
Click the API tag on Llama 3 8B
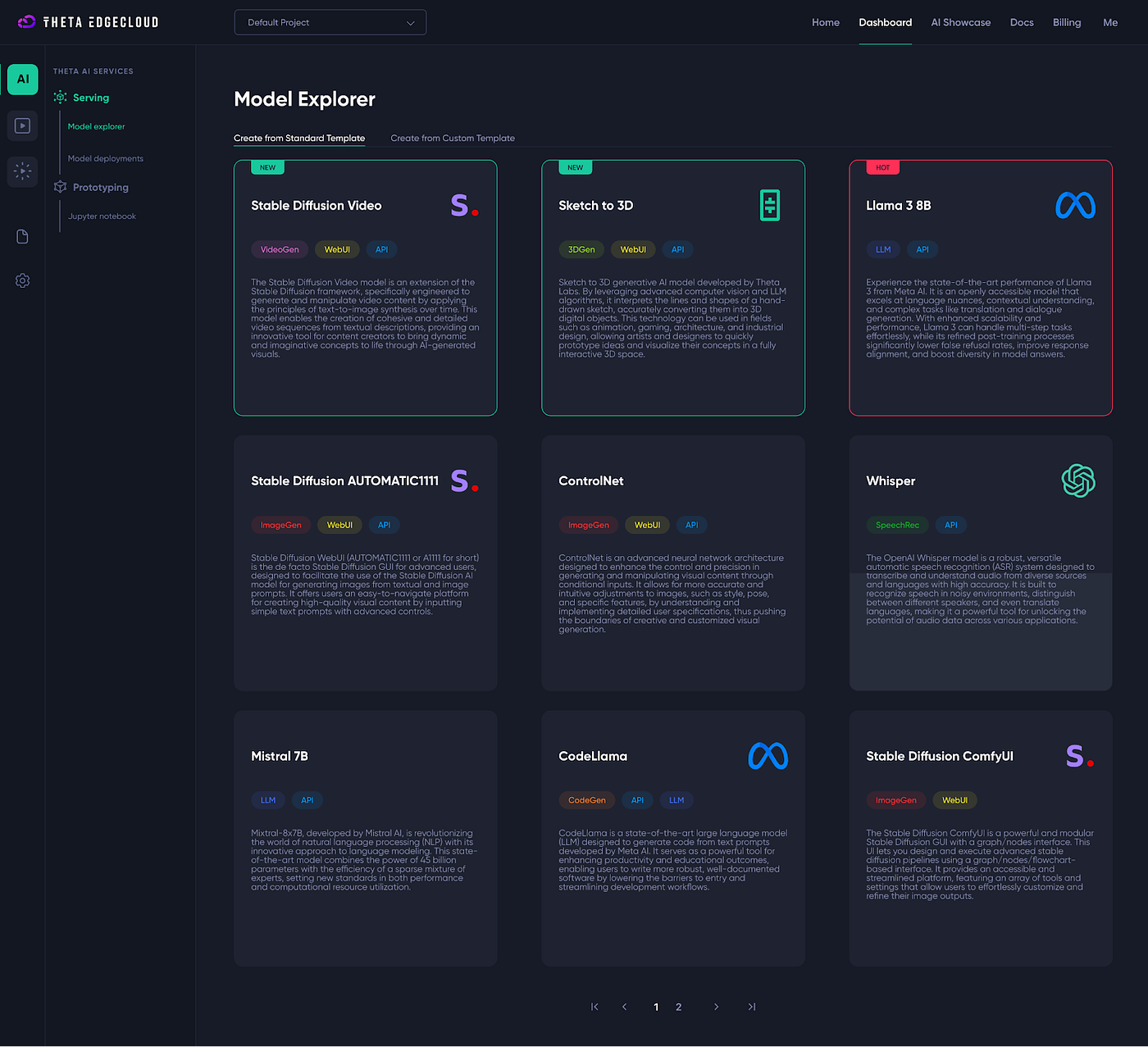click(x=922, y=249)
